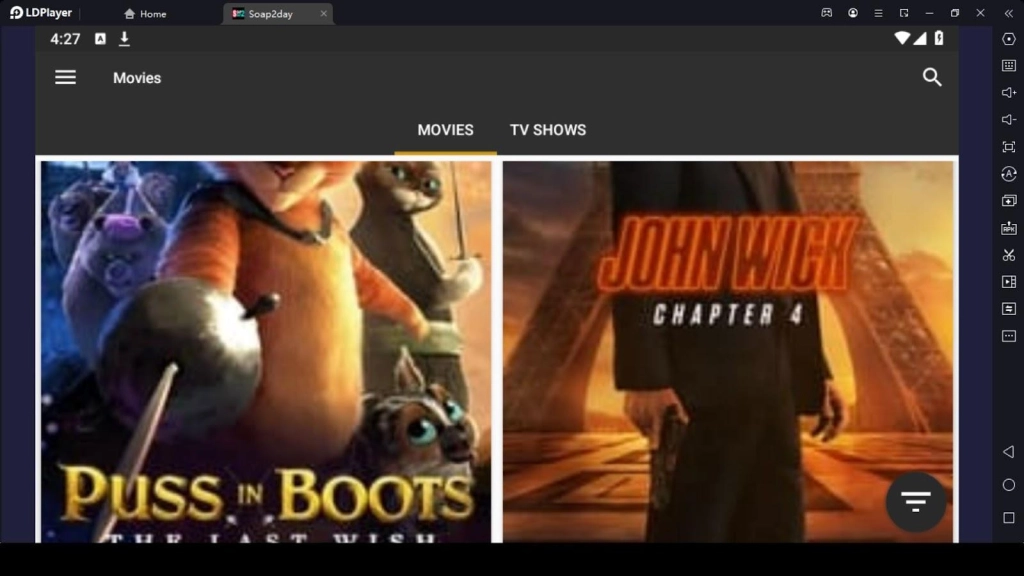Open the LDPlayer title bar menu

pyautogui.click(x=878, y=13)
